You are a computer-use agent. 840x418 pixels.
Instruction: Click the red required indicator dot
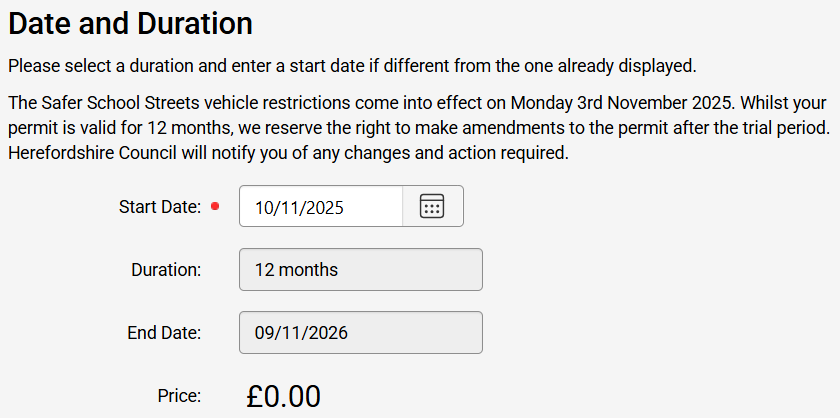click(215, 208)
